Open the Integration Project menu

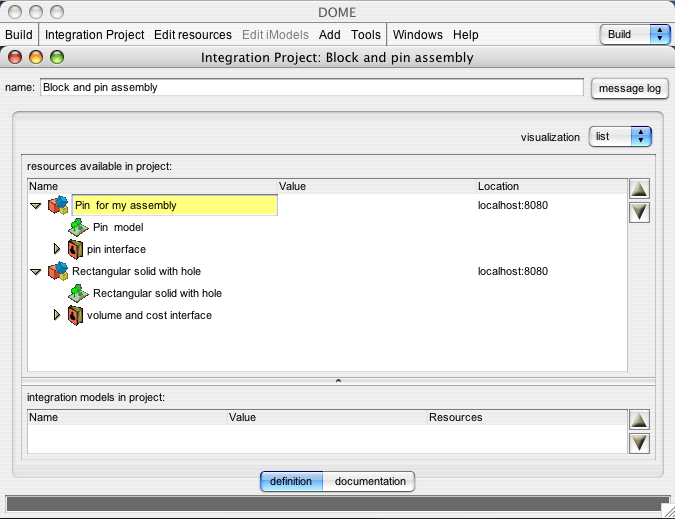pos(94,34)
